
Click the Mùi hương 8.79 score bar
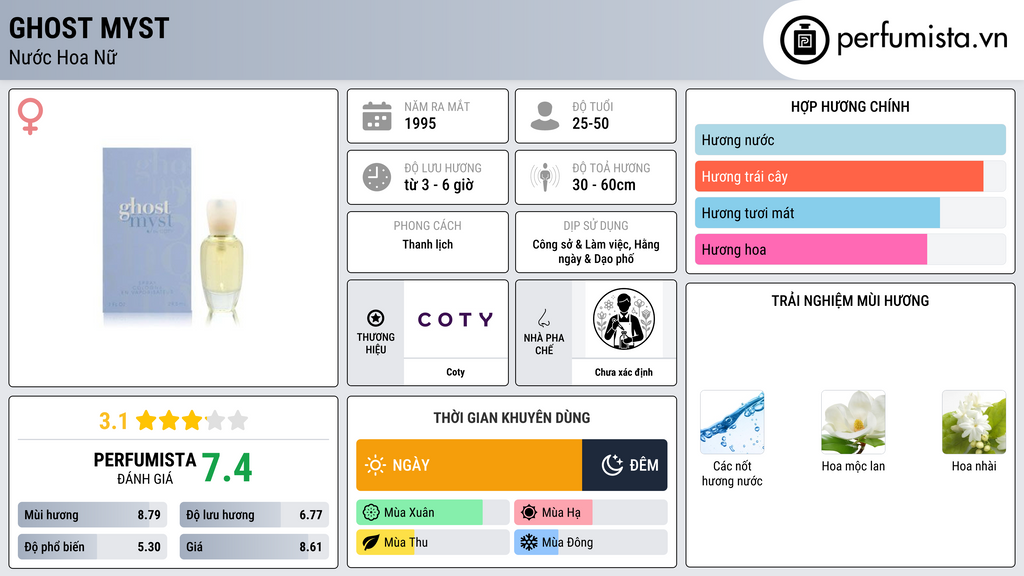coord(93,515)
